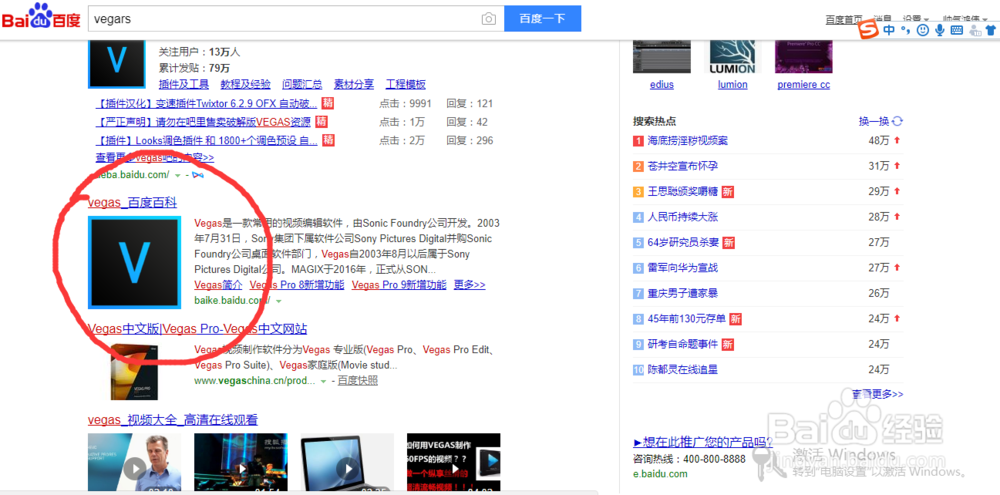Expand www.vegaschina.cn green dropdown arrow
Image resolution: width=1000 pixels, height=495 pixels.
(323, 381)
